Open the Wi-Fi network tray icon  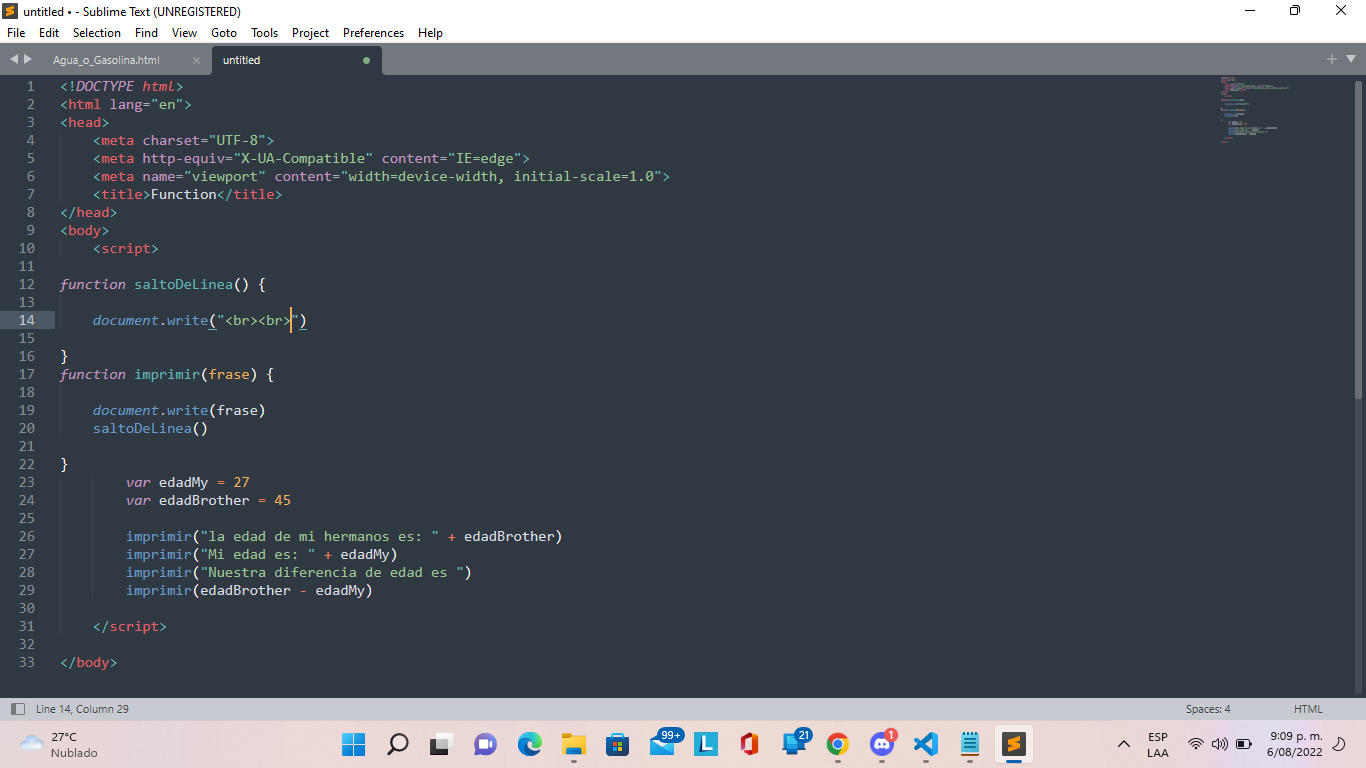coord(1196,744)
